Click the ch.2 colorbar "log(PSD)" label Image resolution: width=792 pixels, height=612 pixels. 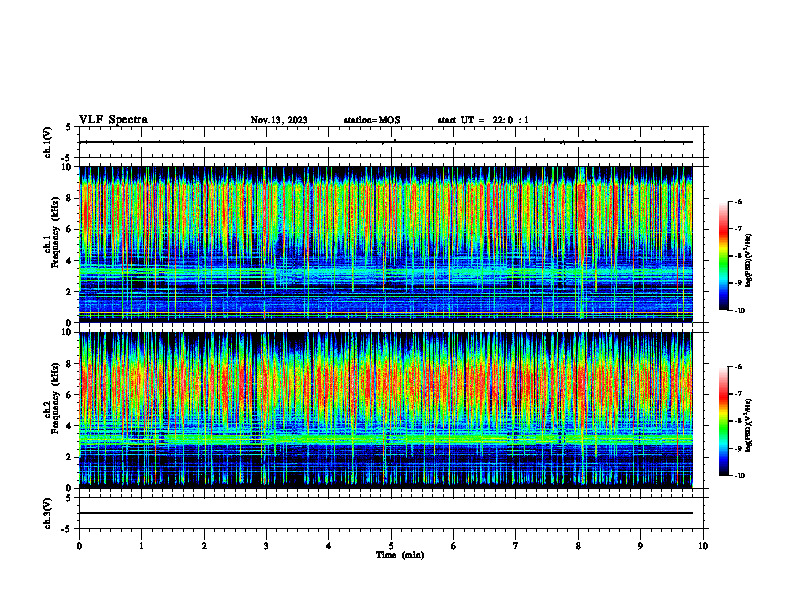coord(749,425)
